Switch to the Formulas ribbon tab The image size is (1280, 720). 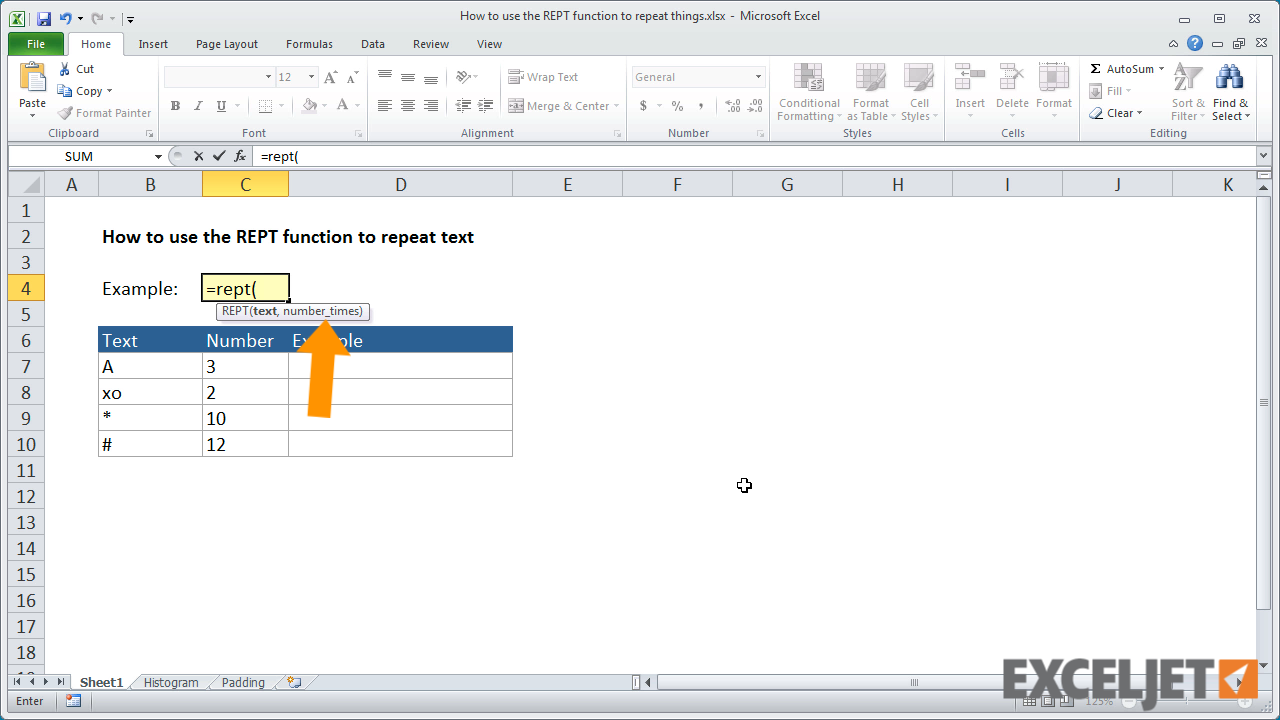(309, 44)
